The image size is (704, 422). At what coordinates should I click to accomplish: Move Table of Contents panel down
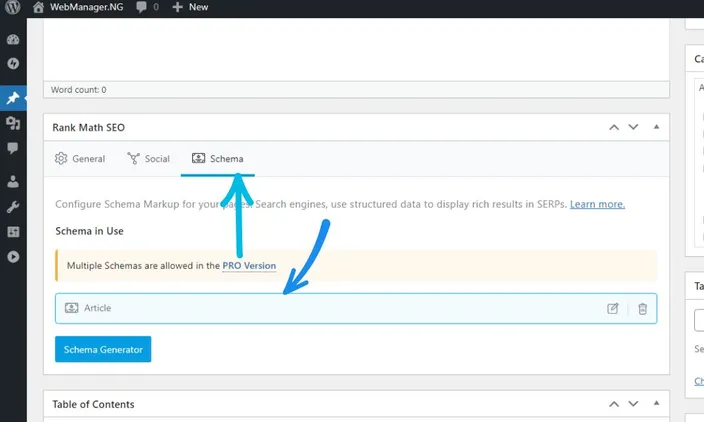633,404
